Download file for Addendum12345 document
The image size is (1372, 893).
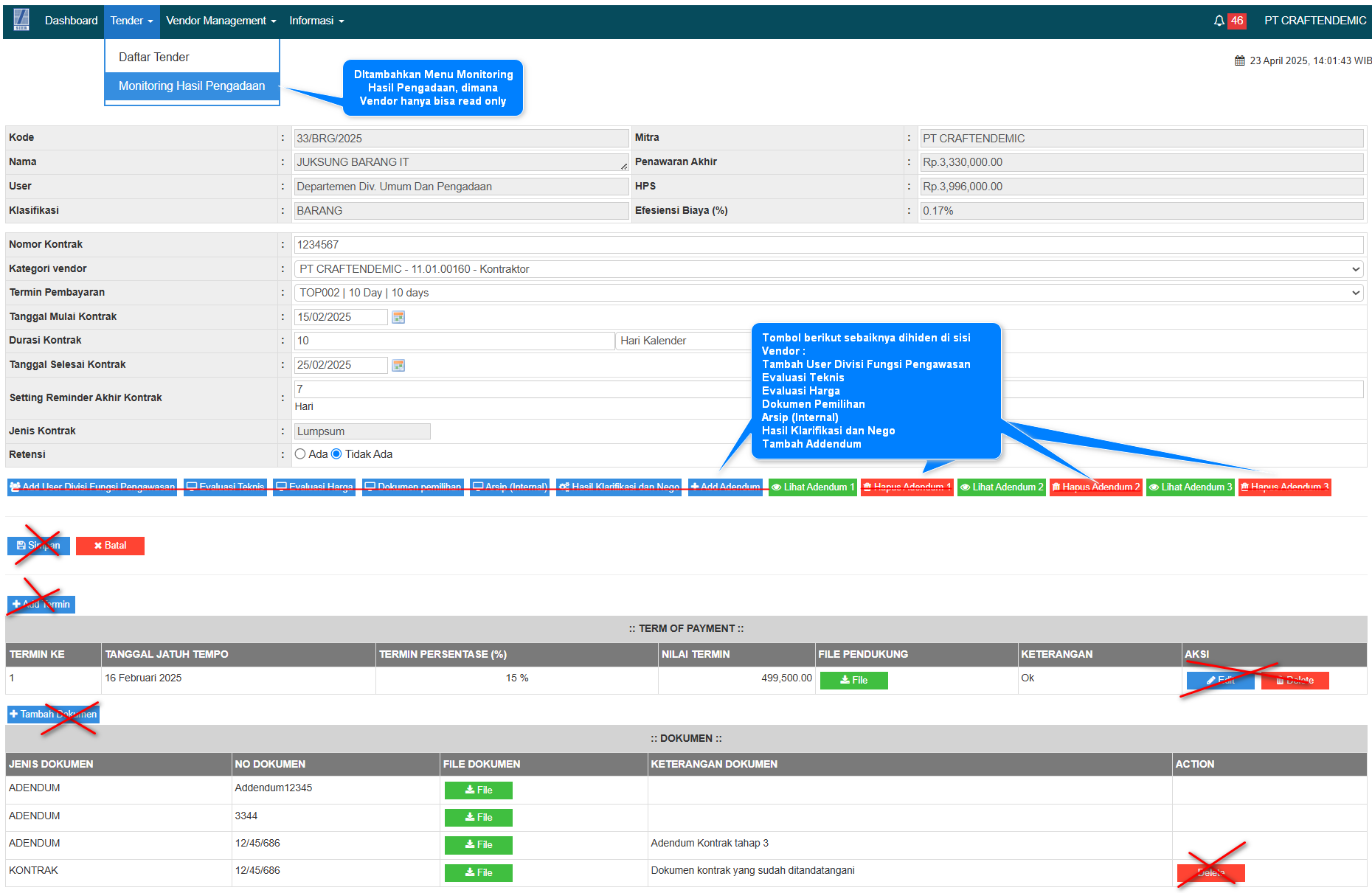(x=478, y=791)
